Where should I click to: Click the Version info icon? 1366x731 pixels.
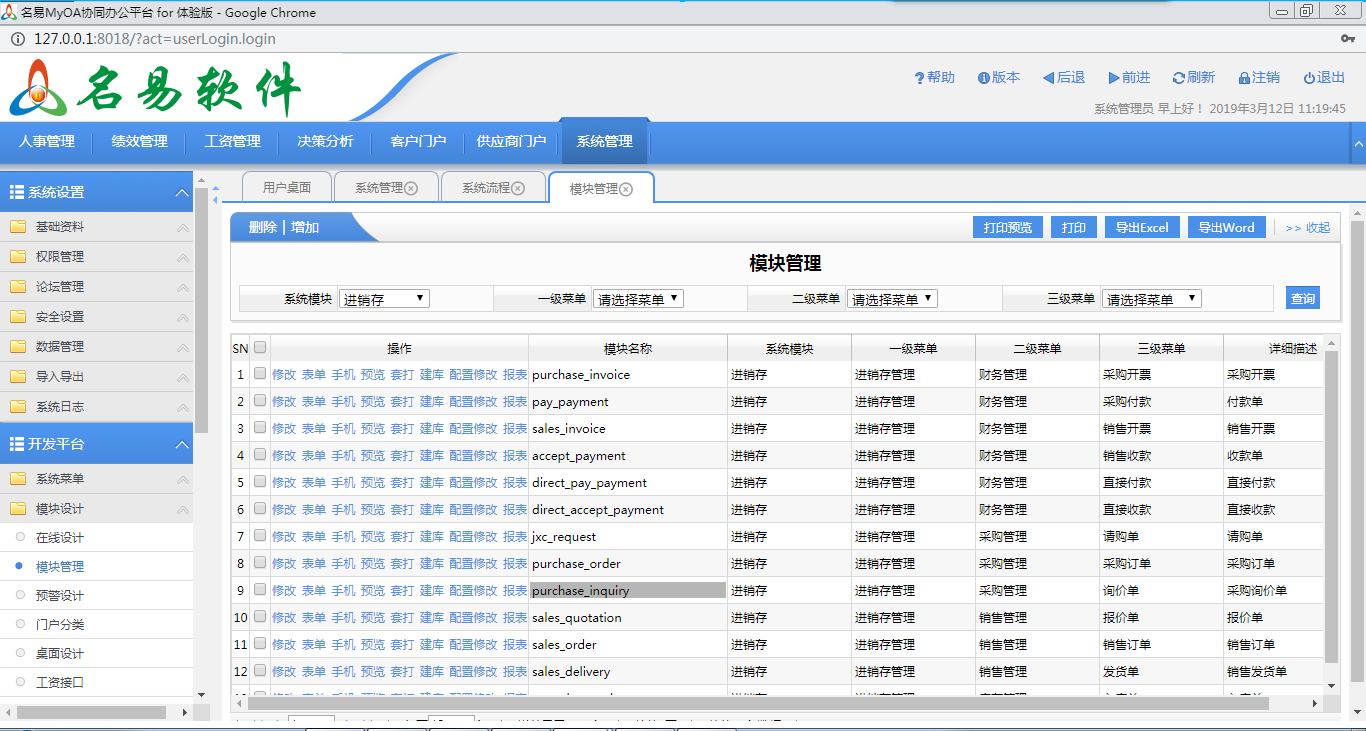tap(983, 78)
